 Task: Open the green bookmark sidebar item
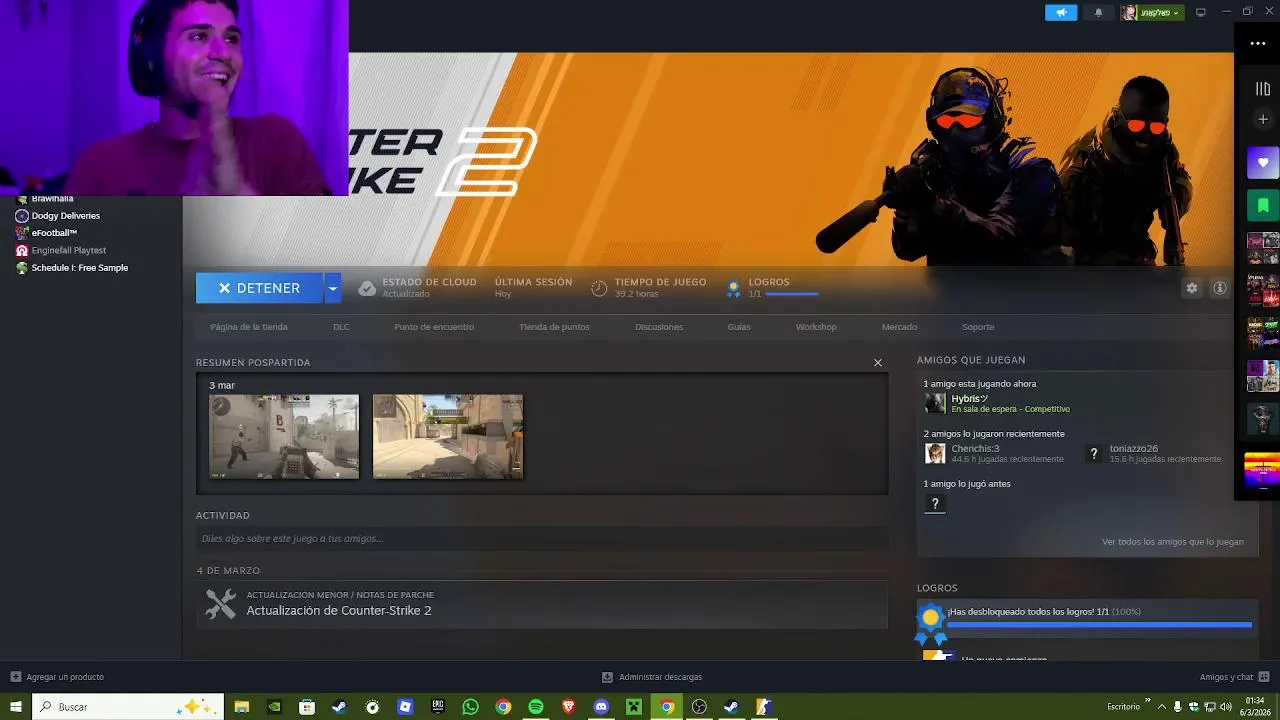1263,205
